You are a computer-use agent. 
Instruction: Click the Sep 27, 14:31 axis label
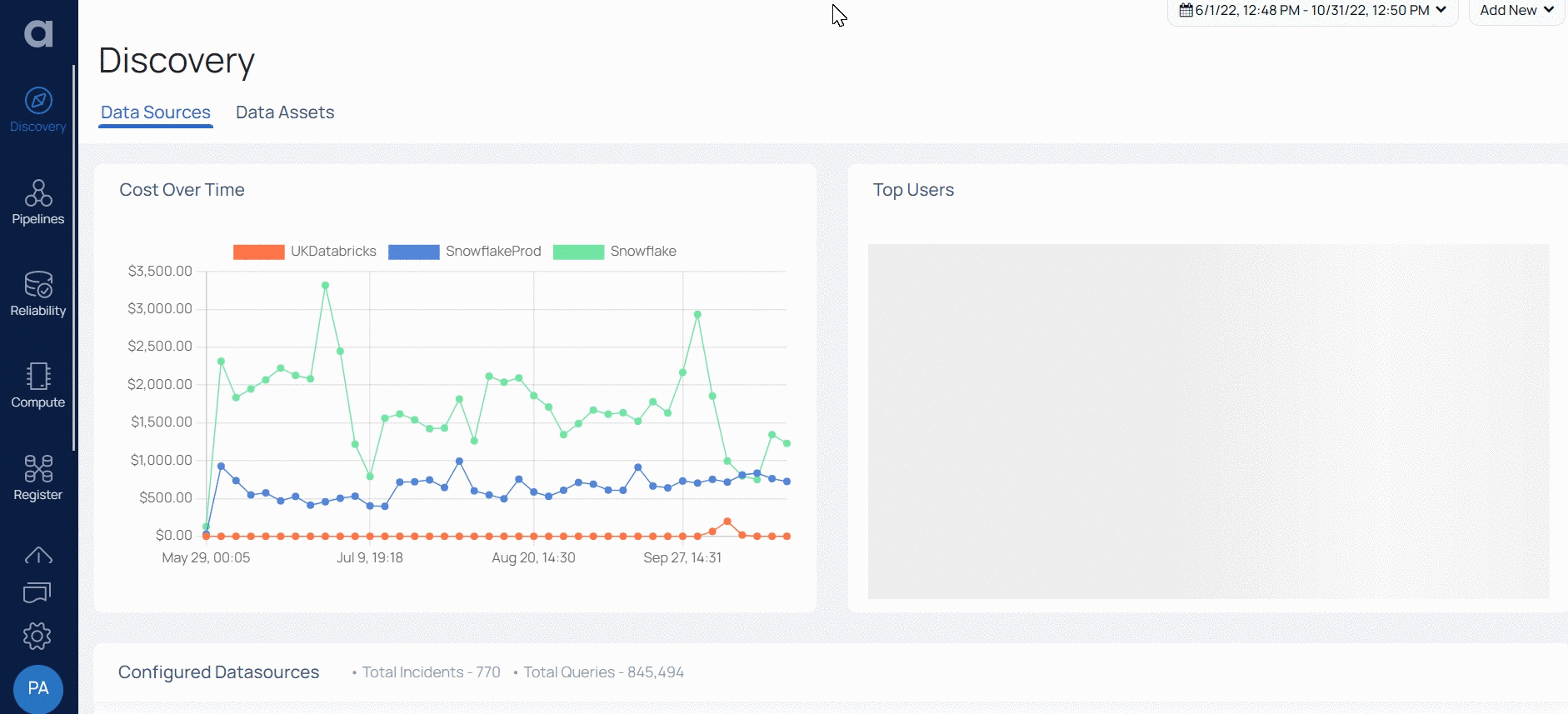click(x=682, y=558)
